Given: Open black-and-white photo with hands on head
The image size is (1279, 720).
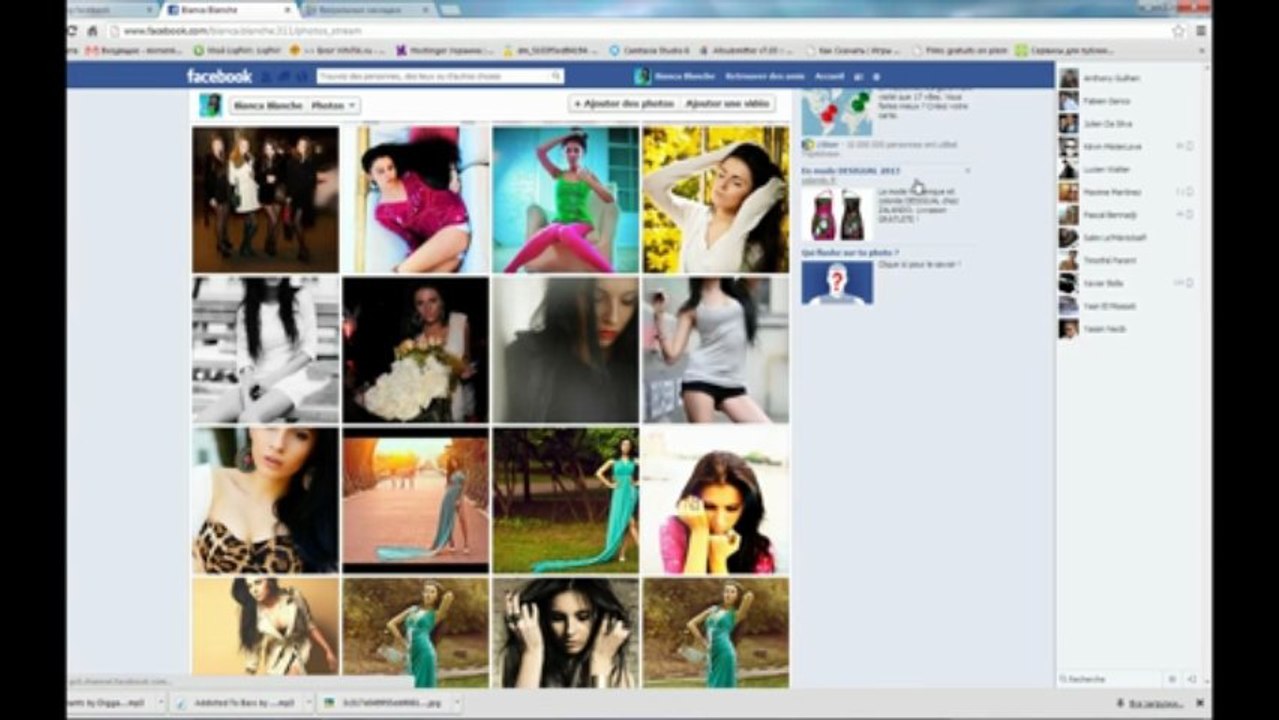Looking at the screenshot, I should (x=565, y=632).
